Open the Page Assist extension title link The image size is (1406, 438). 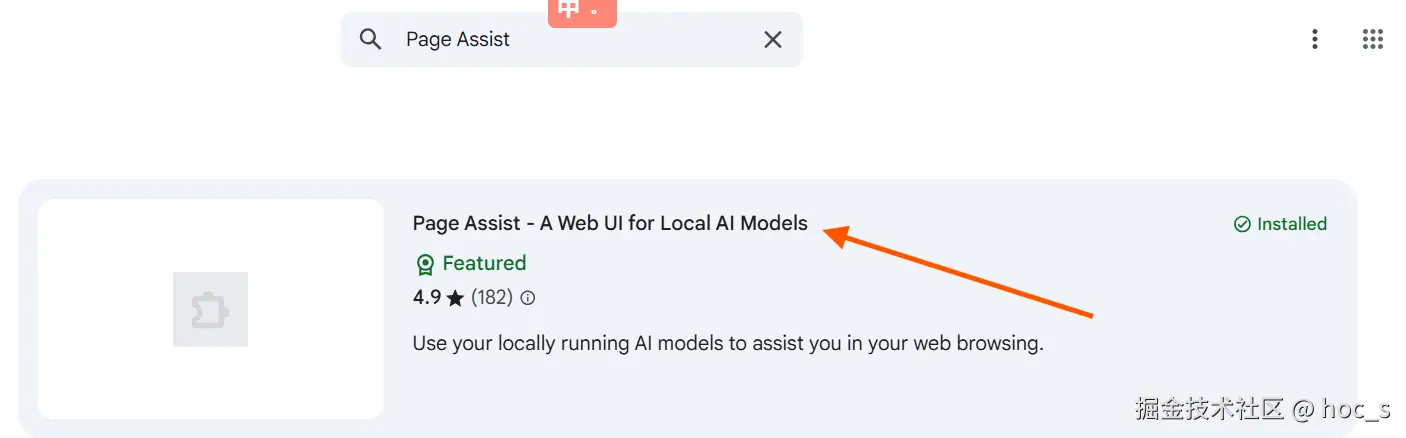click(x=610, y=223)
